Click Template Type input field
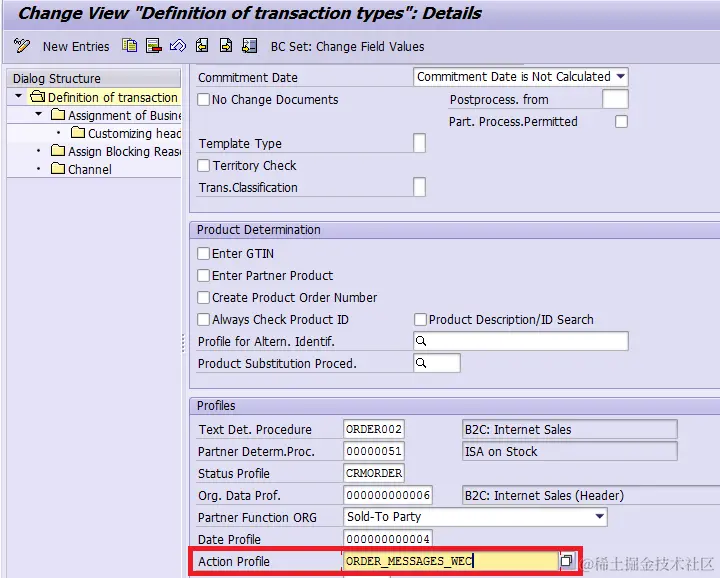The height and width of the screenshot is (578, 720). pos(419,143)
